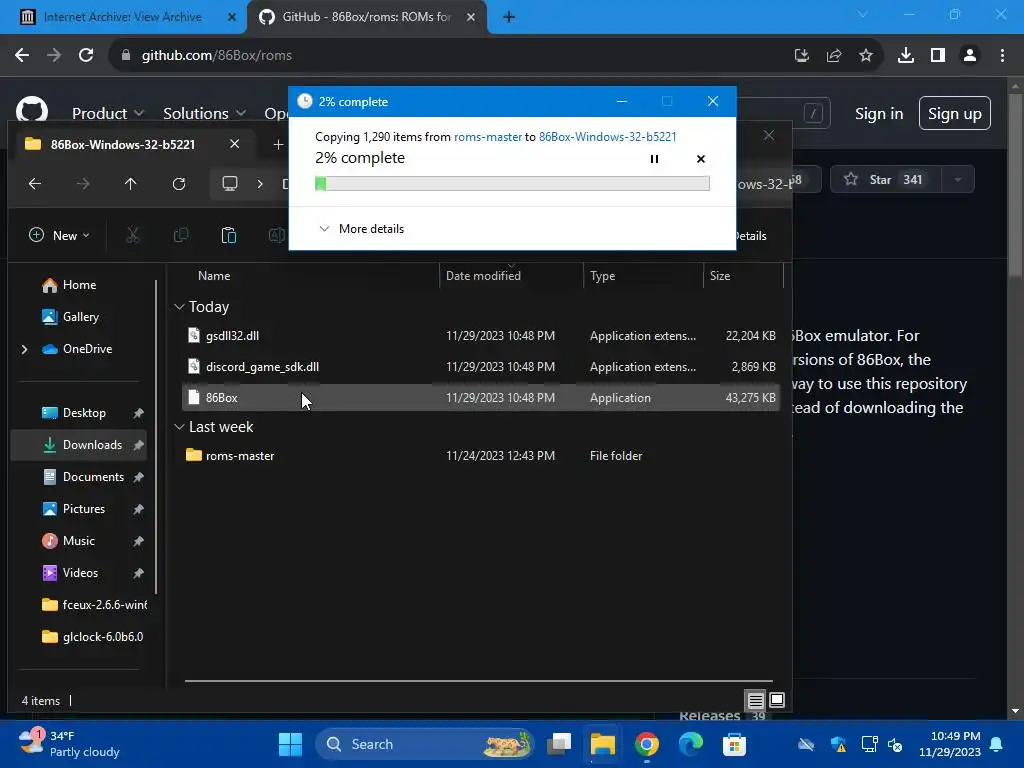Open GitHub Product menu

coord(108,113)
